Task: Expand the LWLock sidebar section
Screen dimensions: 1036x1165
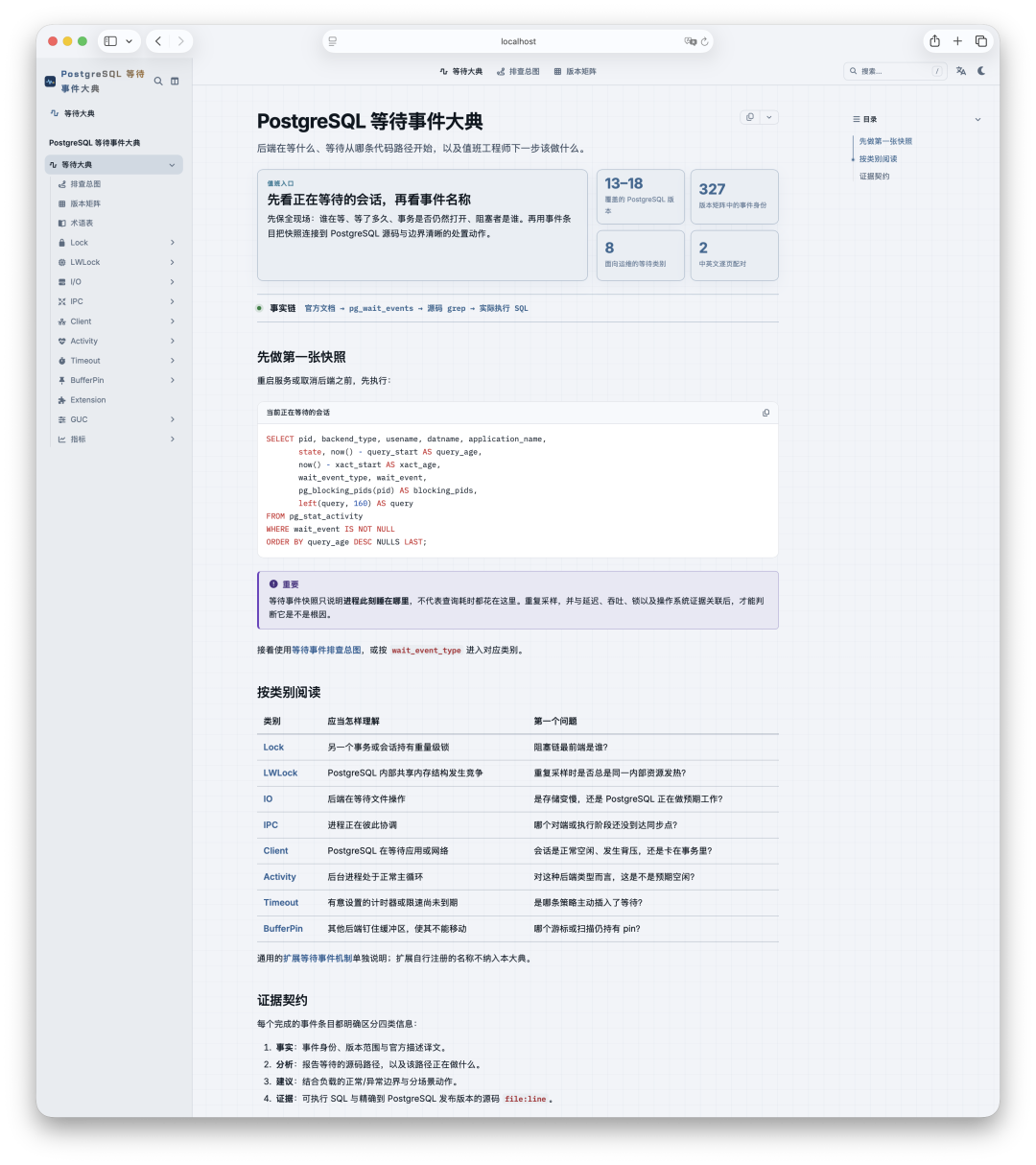Action: point(173,262)
